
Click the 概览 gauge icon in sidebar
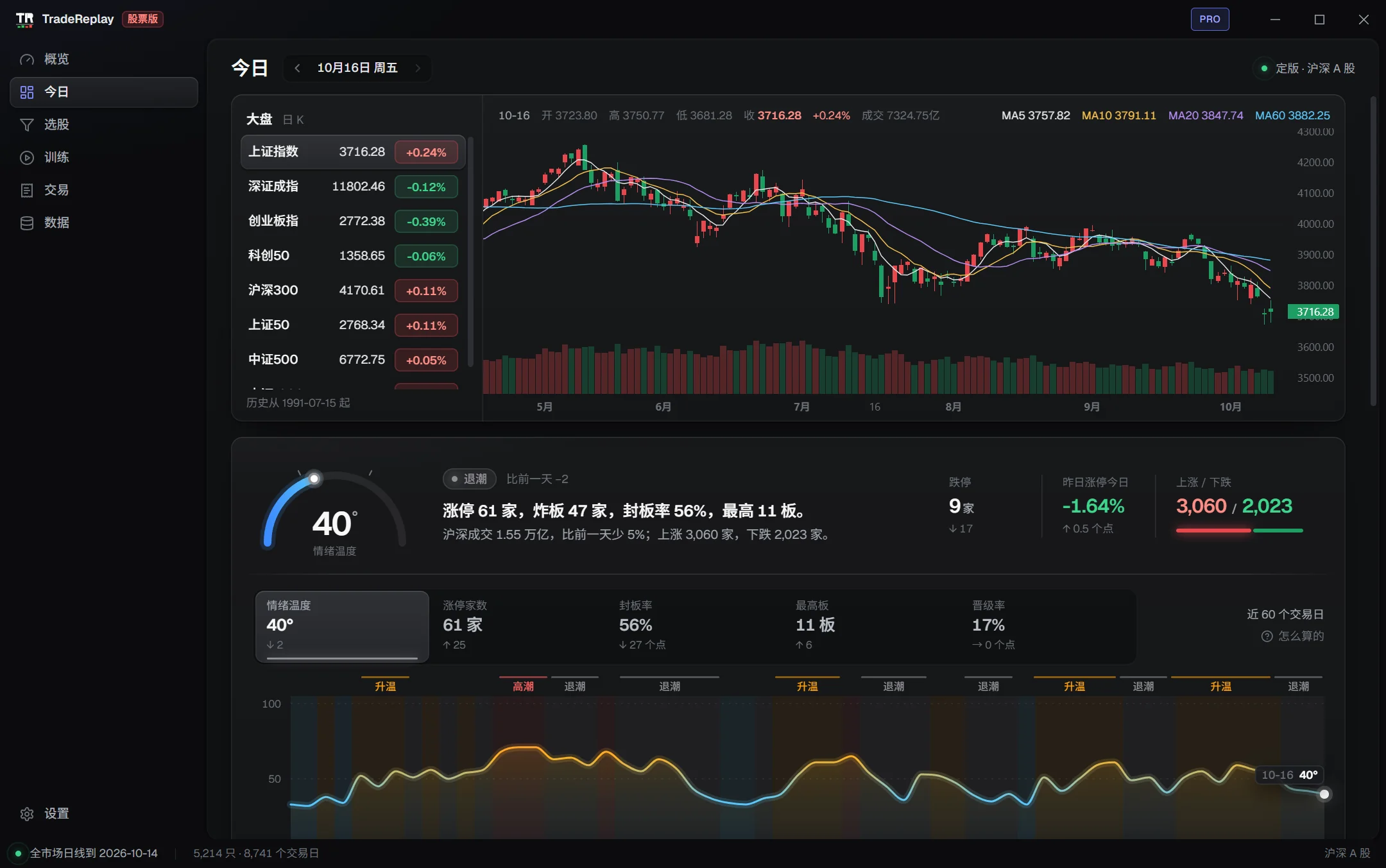tap(27, 59)
